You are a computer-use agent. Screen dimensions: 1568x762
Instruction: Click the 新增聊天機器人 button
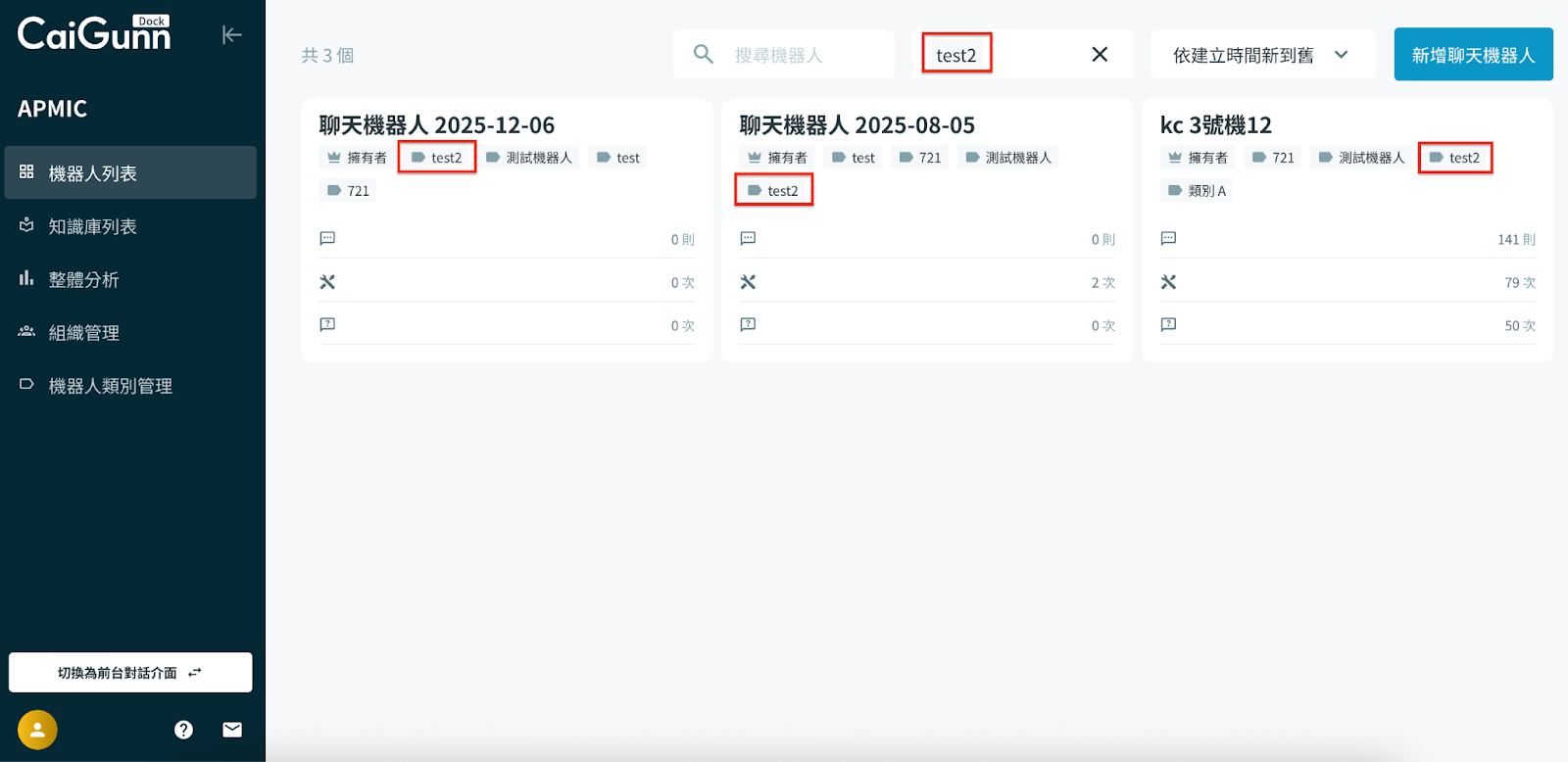[1472, 55]
